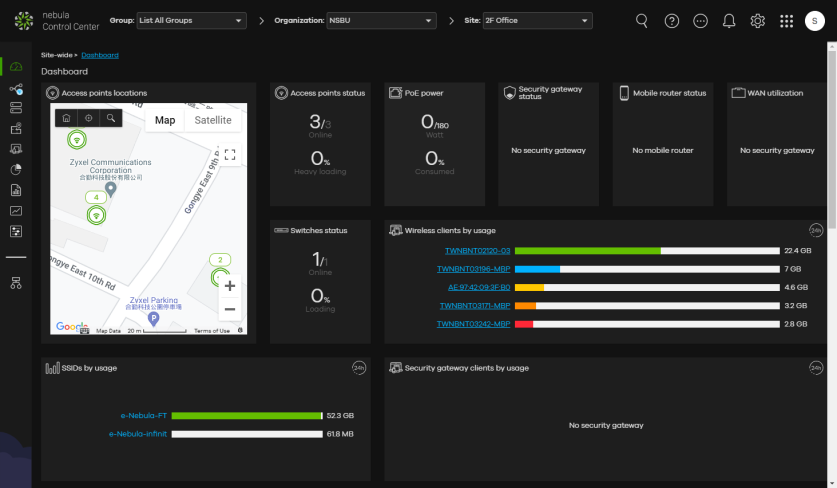Screen dimensions: 837x488
Task: Open the notifications bell
Action: [x=729, y=21]
